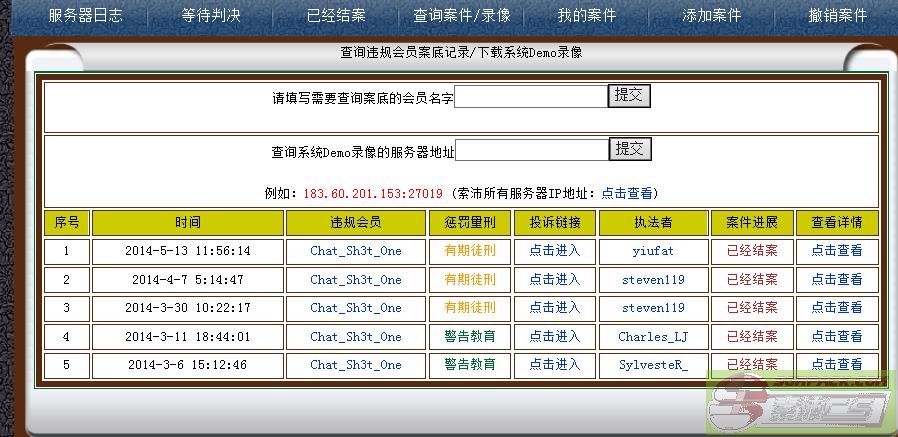898x437 pixels.
Task: Open the 撤销案件 menu item
Action: click(838, 16)
